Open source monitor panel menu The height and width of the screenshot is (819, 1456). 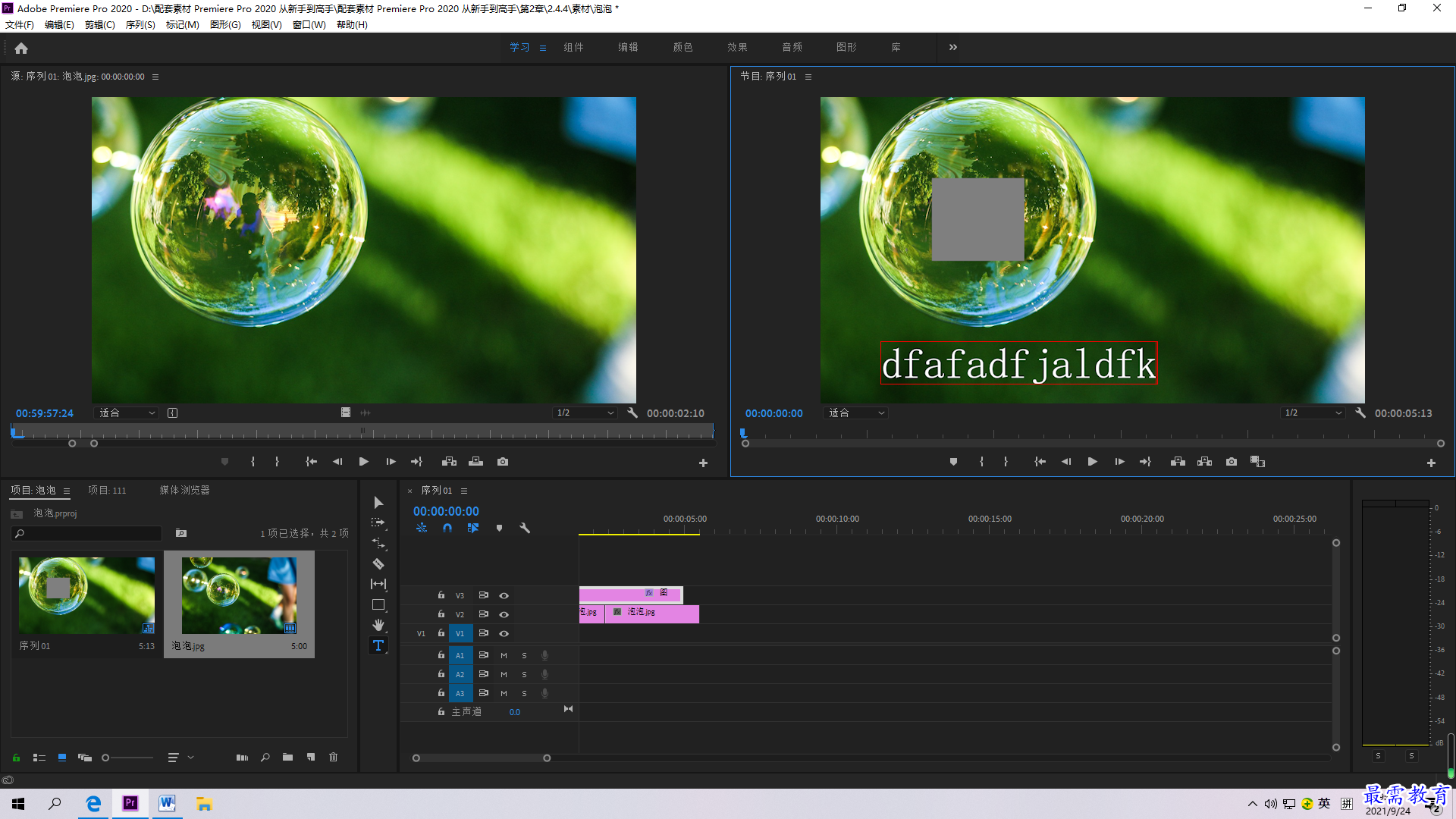(155, 77)
